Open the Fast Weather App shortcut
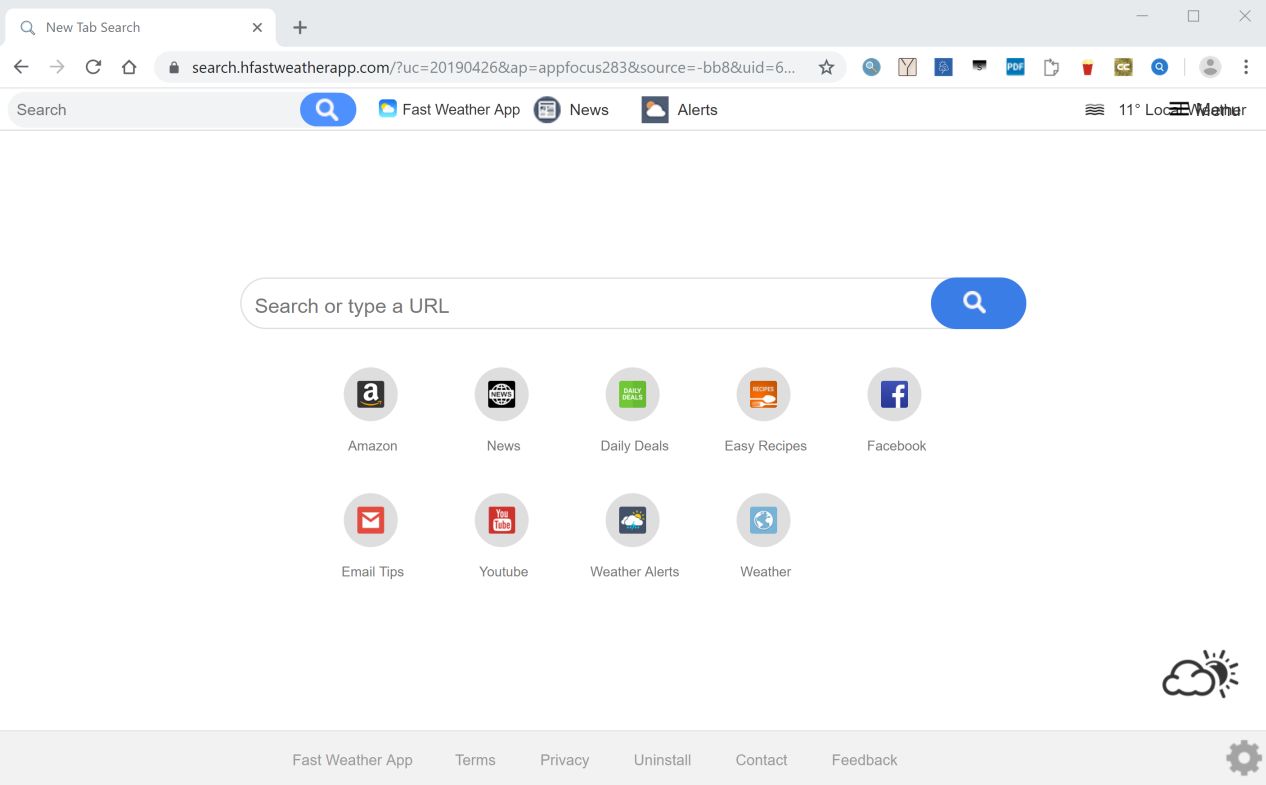Viewport: 1266px width, 785px height. pos(448,110)
